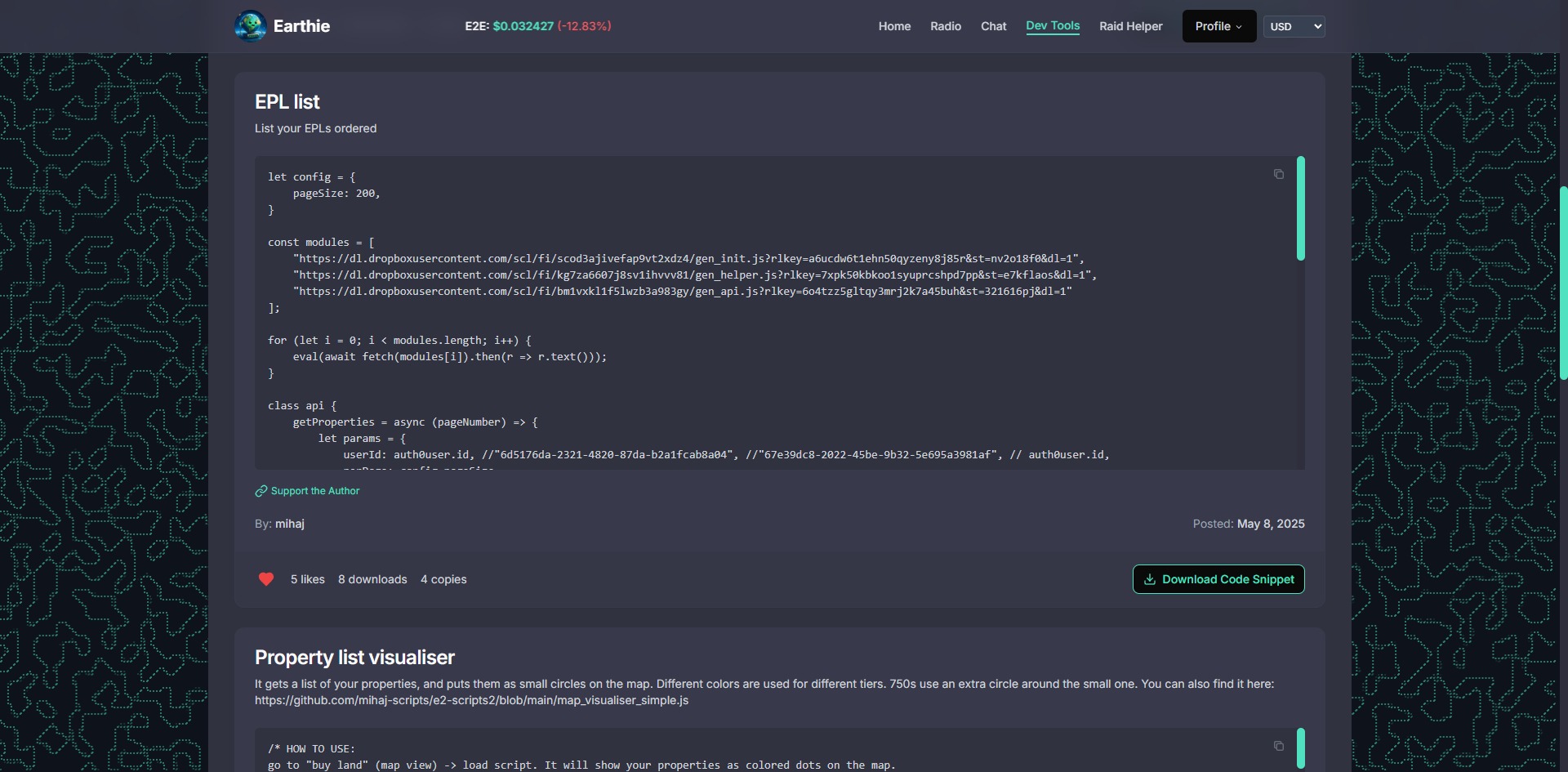Click the red heart like icon
Viewport: 1568px width, 772px height.
point(266,579)
